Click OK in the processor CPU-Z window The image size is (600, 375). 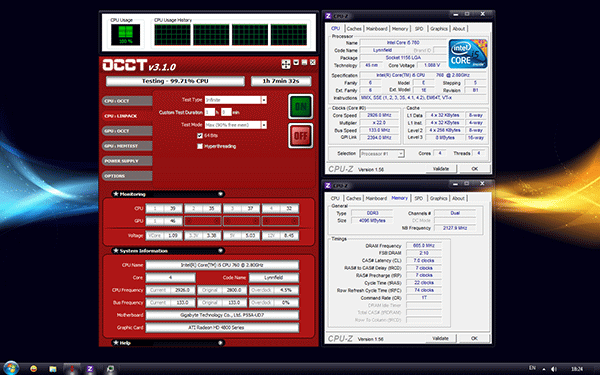474,169
